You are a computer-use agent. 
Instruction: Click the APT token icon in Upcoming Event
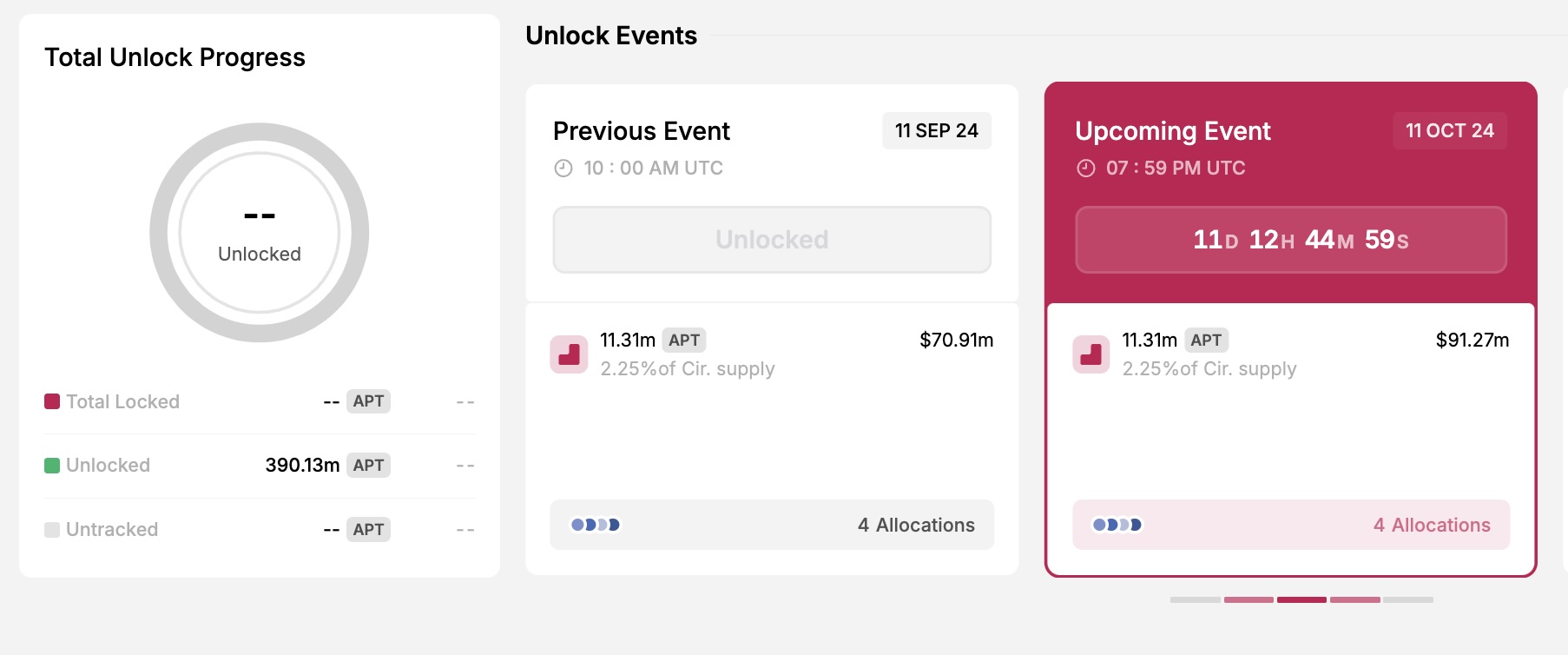click(x=1090, y=354)
